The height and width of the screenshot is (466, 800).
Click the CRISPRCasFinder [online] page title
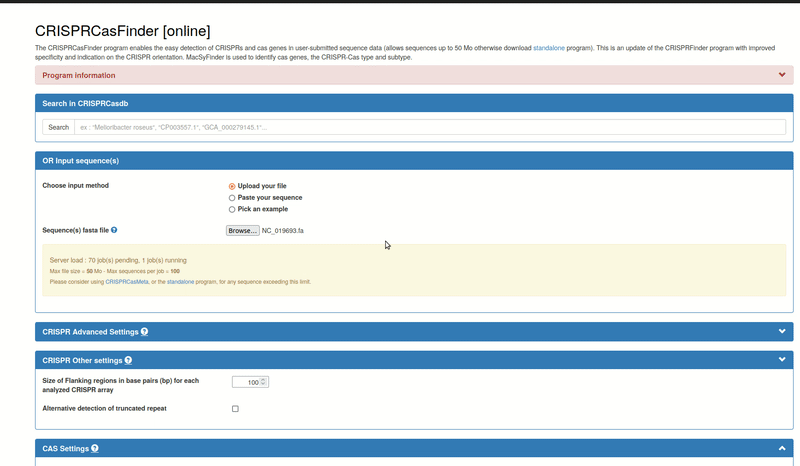click(x=122, y=31)
